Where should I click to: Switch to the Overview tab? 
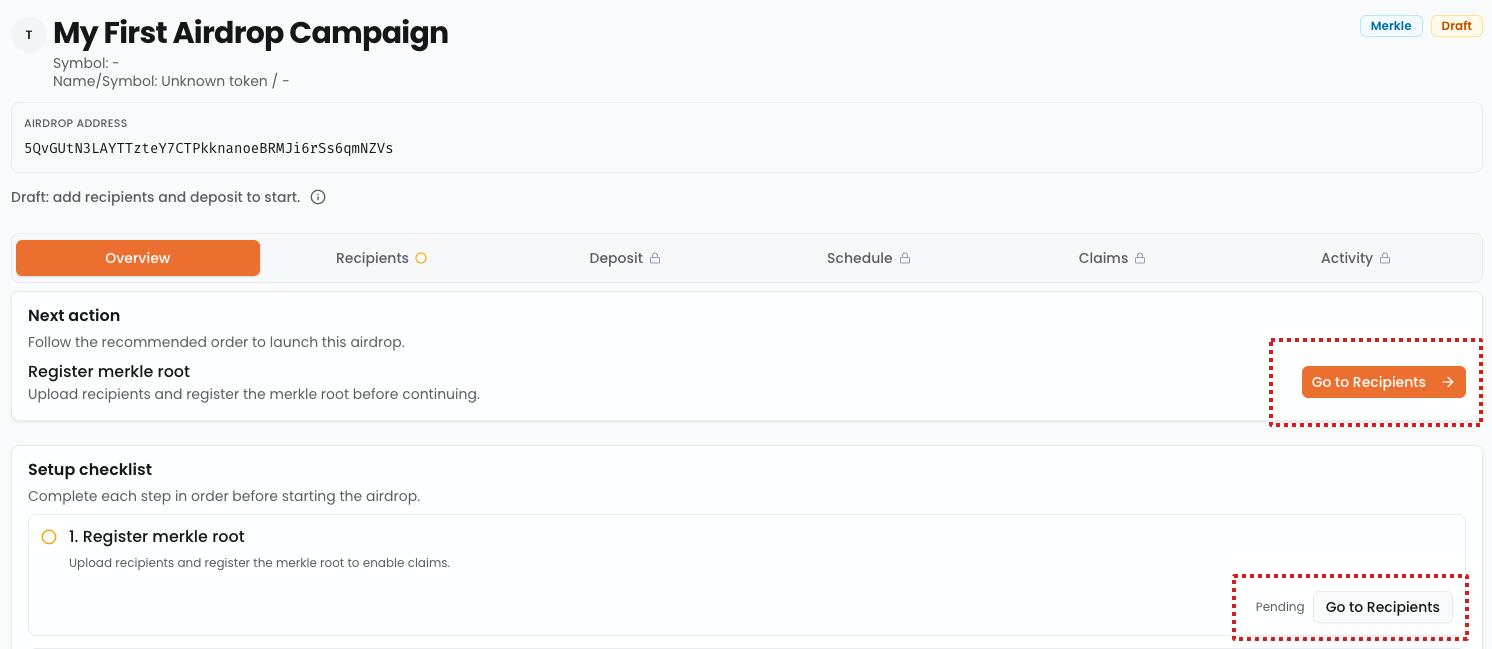click(138, 258)
